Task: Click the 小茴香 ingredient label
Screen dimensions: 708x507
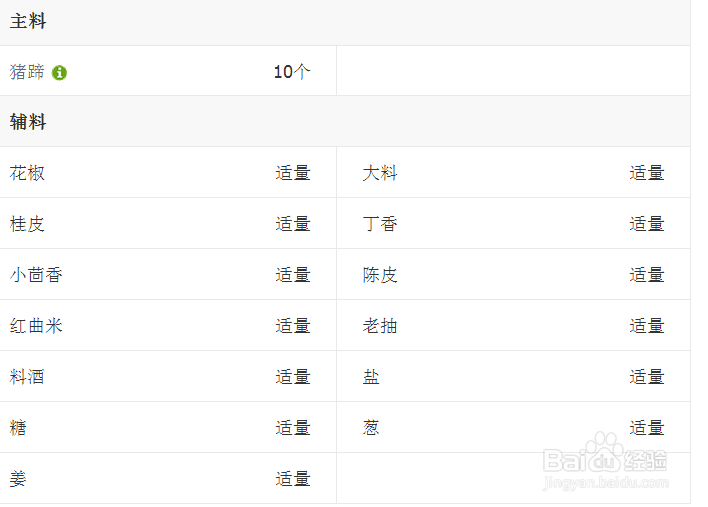Action: click(36, 275)
